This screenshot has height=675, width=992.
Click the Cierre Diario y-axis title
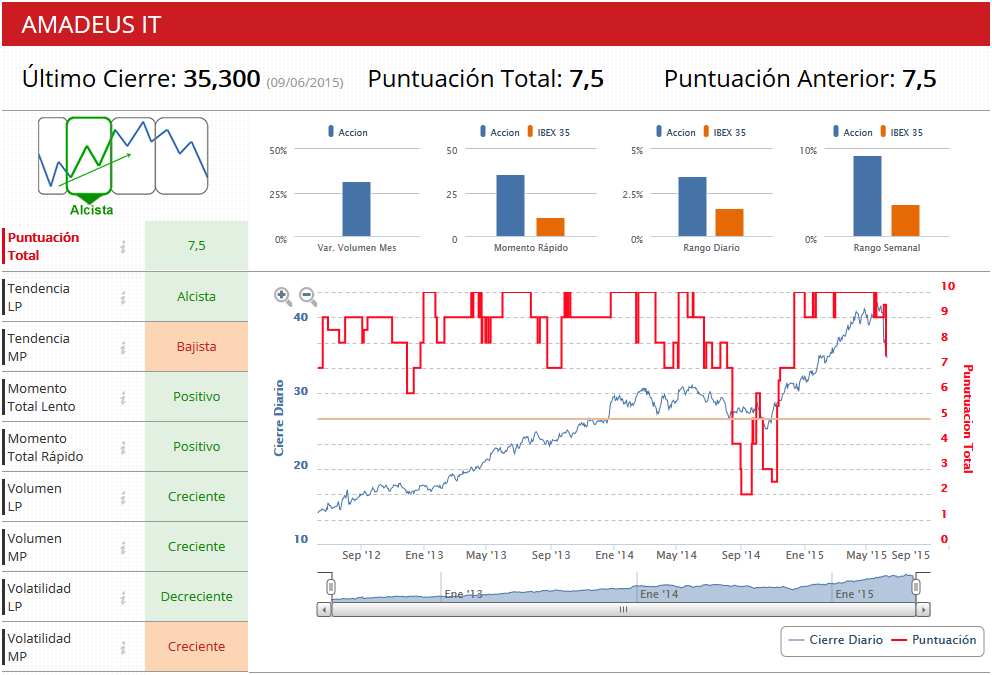pos(279,418)
